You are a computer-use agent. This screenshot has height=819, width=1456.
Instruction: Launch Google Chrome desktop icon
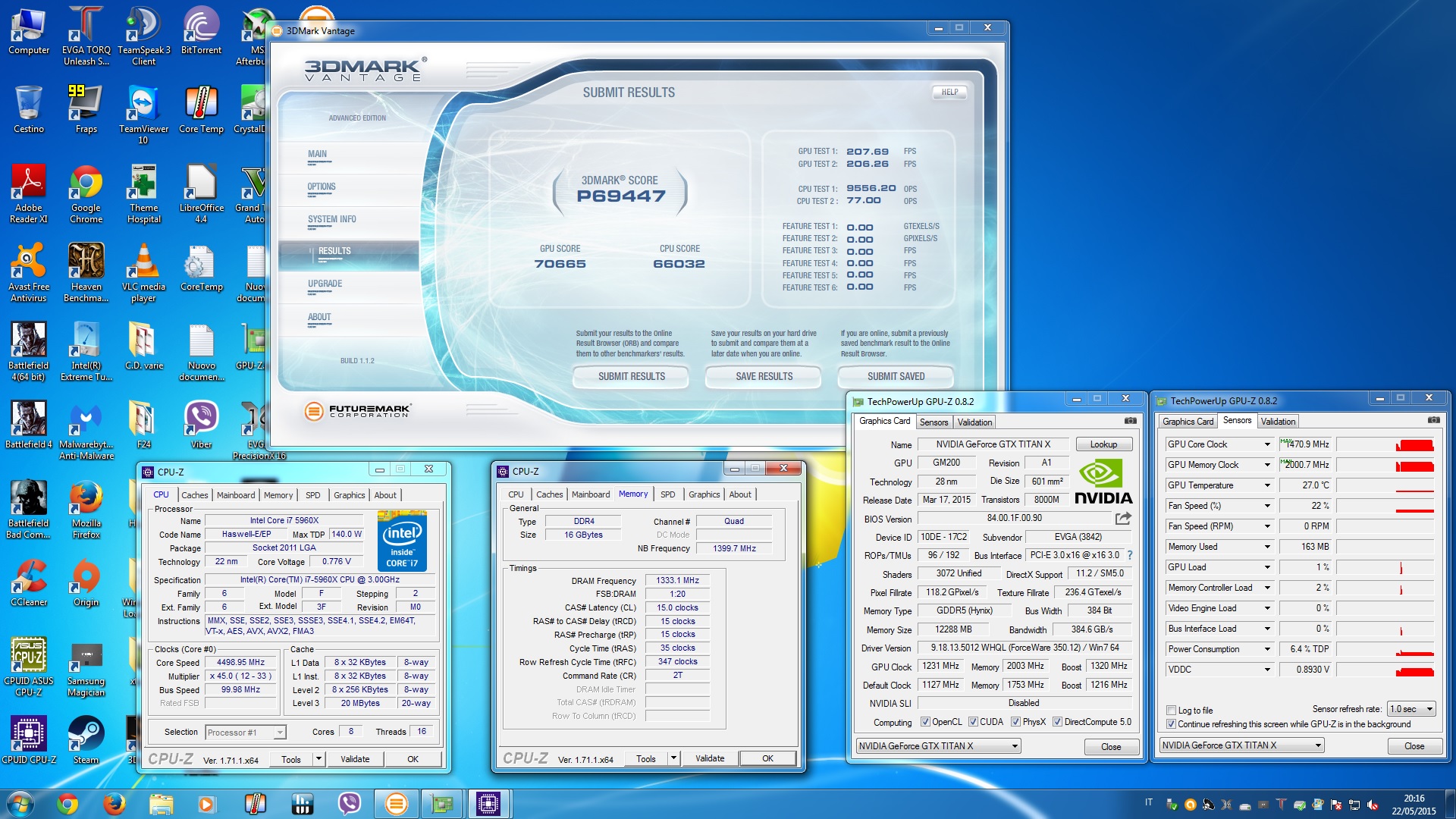pos(86,194)
